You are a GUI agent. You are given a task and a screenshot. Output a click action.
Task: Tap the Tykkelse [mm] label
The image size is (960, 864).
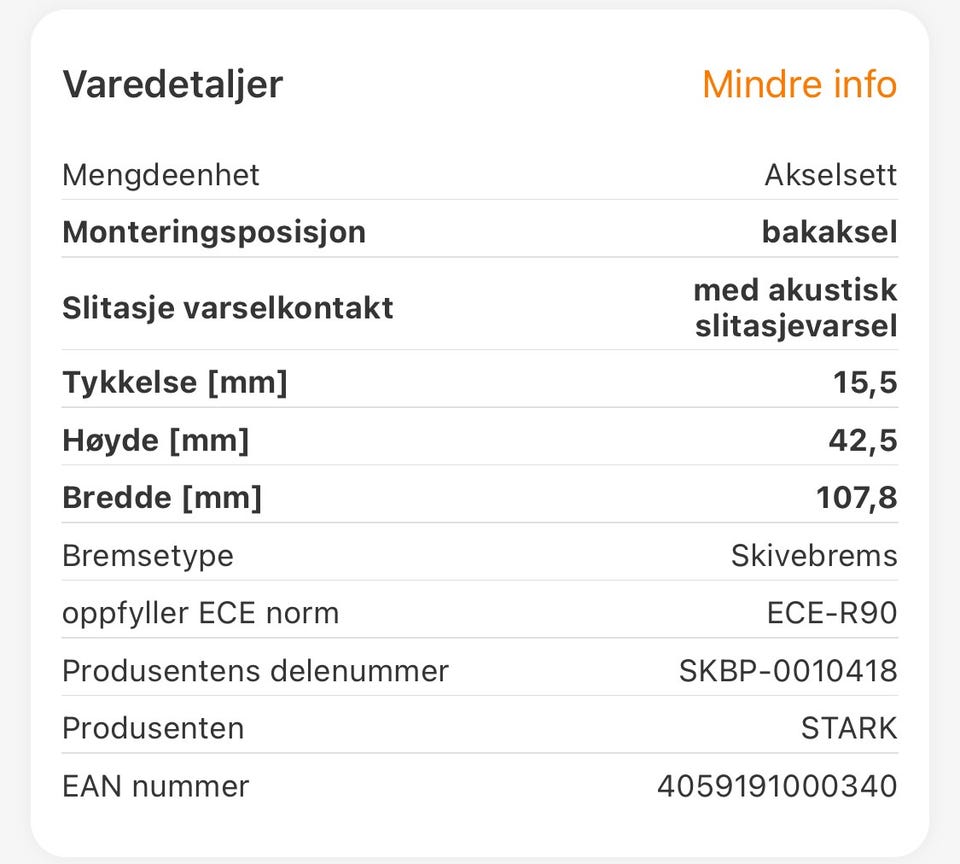[x=175, y=383]
